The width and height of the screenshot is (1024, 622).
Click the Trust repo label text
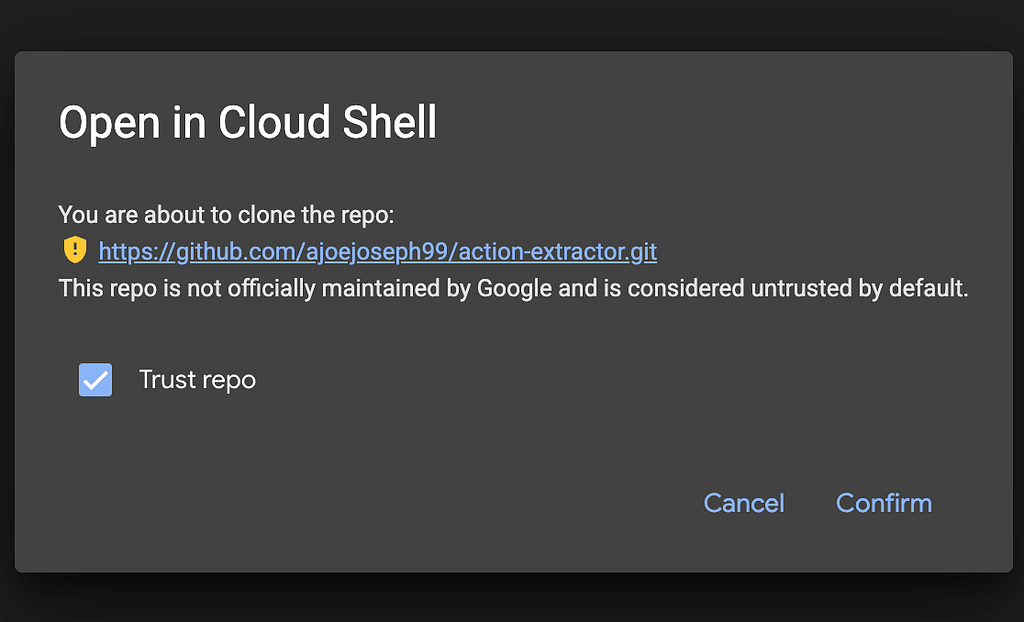pyautogui.click(x=197, y=380)
